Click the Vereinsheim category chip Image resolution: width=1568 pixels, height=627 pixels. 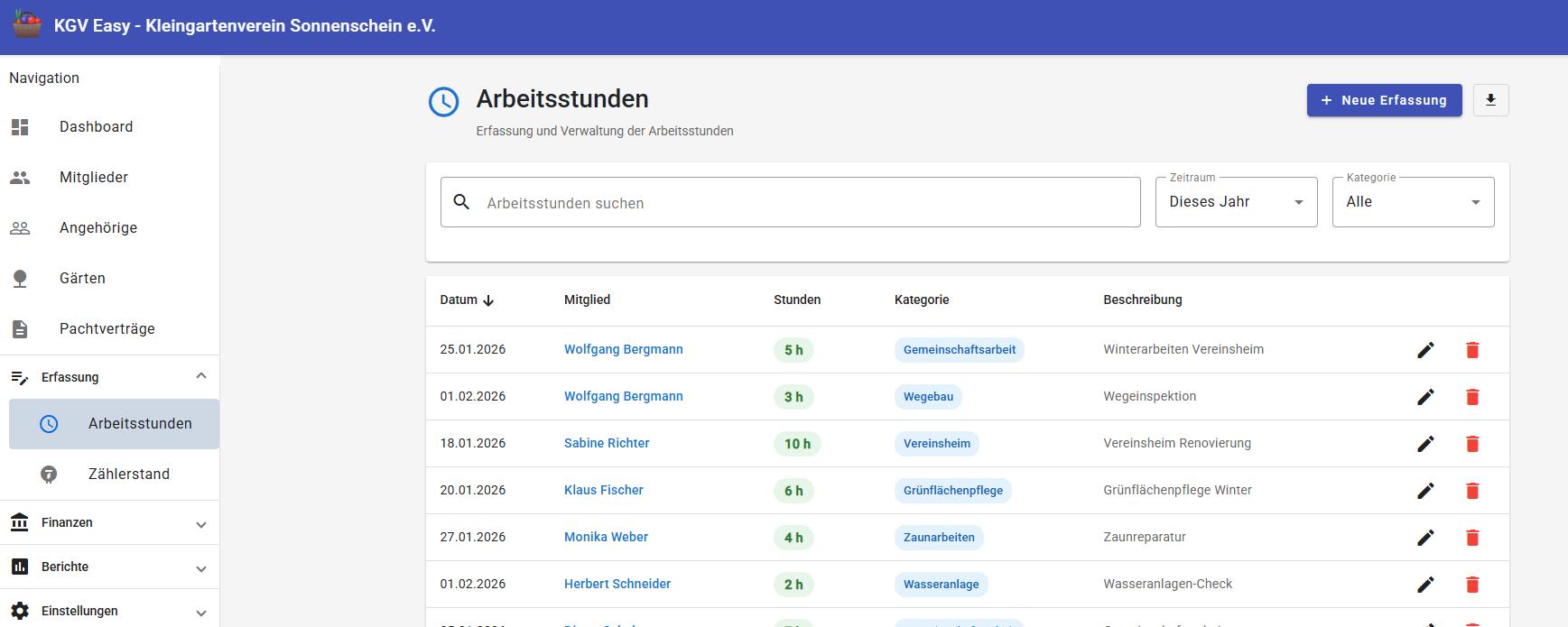[937, 444]
